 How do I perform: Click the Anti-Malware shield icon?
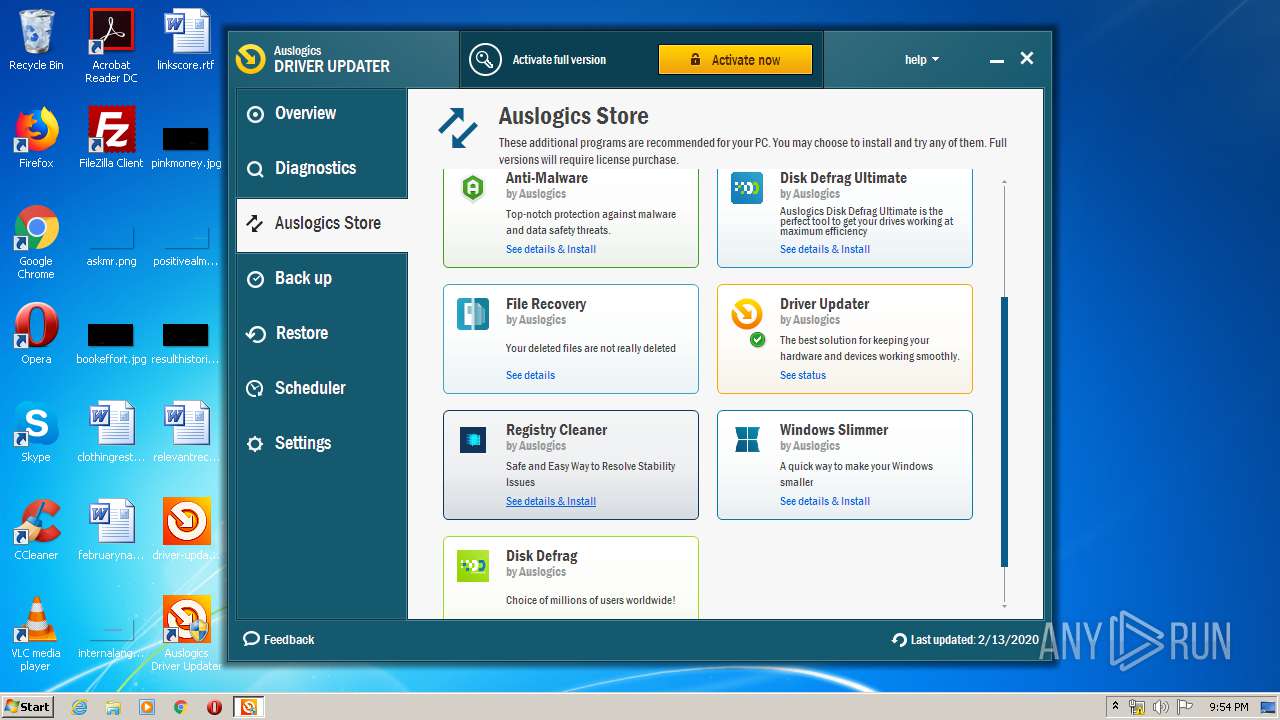coord(473,187)
